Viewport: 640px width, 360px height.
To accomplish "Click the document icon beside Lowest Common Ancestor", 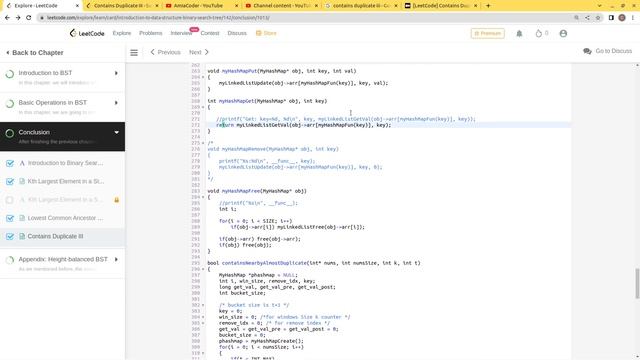I will 22,218.
